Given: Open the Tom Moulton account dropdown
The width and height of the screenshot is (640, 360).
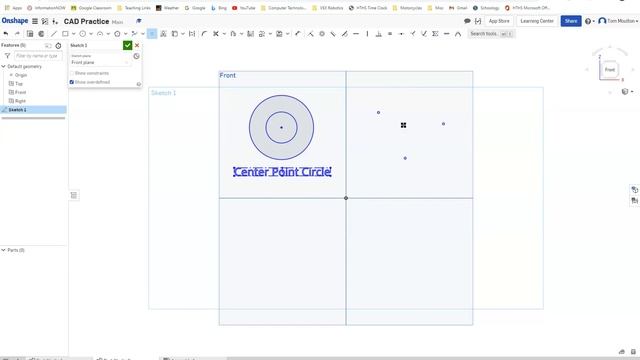Looking at the screenshot, I should pos(618,21).
